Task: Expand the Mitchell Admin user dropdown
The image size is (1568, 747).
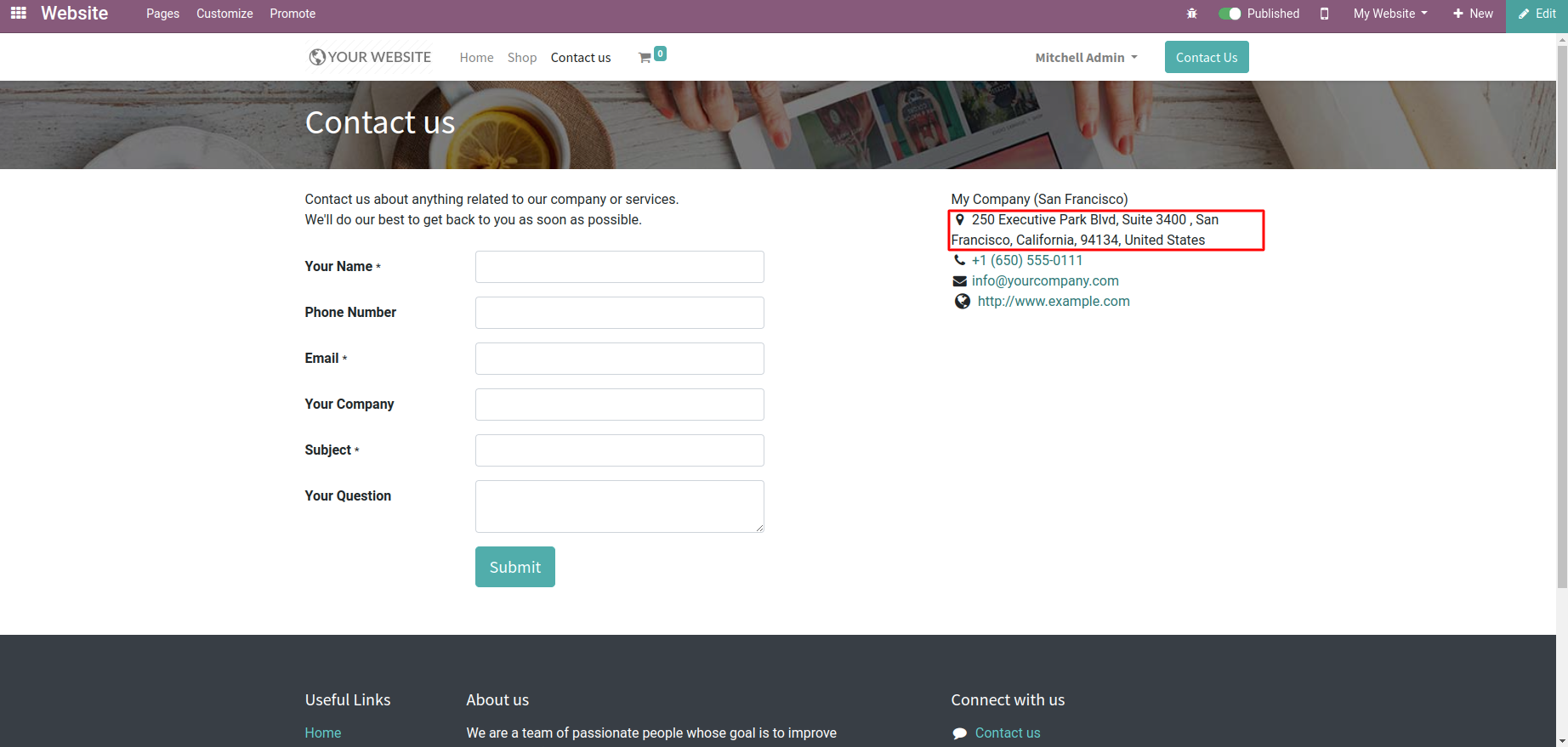Action: click(1086, 57)
